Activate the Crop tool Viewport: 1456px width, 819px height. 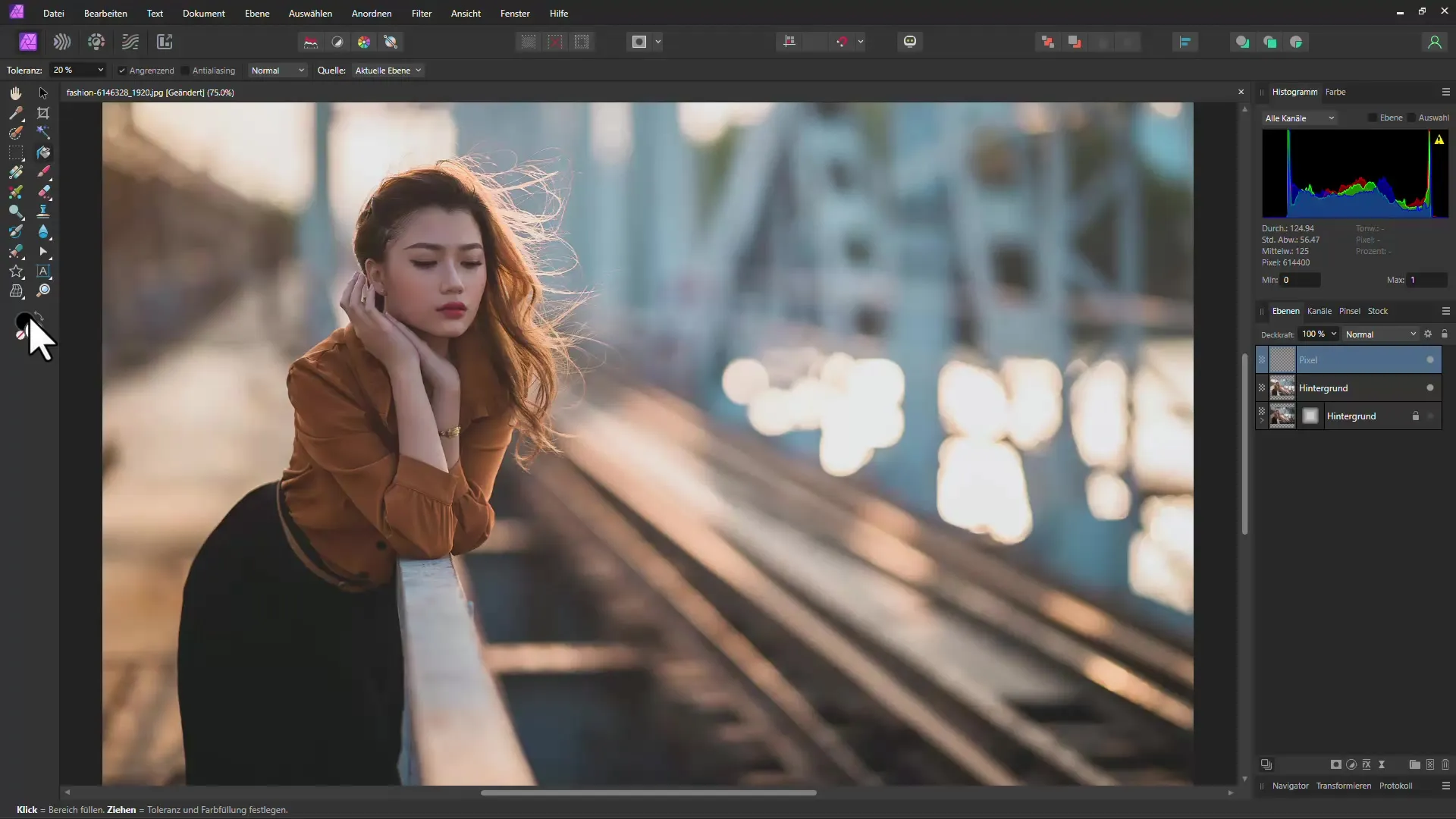(43, 113)
